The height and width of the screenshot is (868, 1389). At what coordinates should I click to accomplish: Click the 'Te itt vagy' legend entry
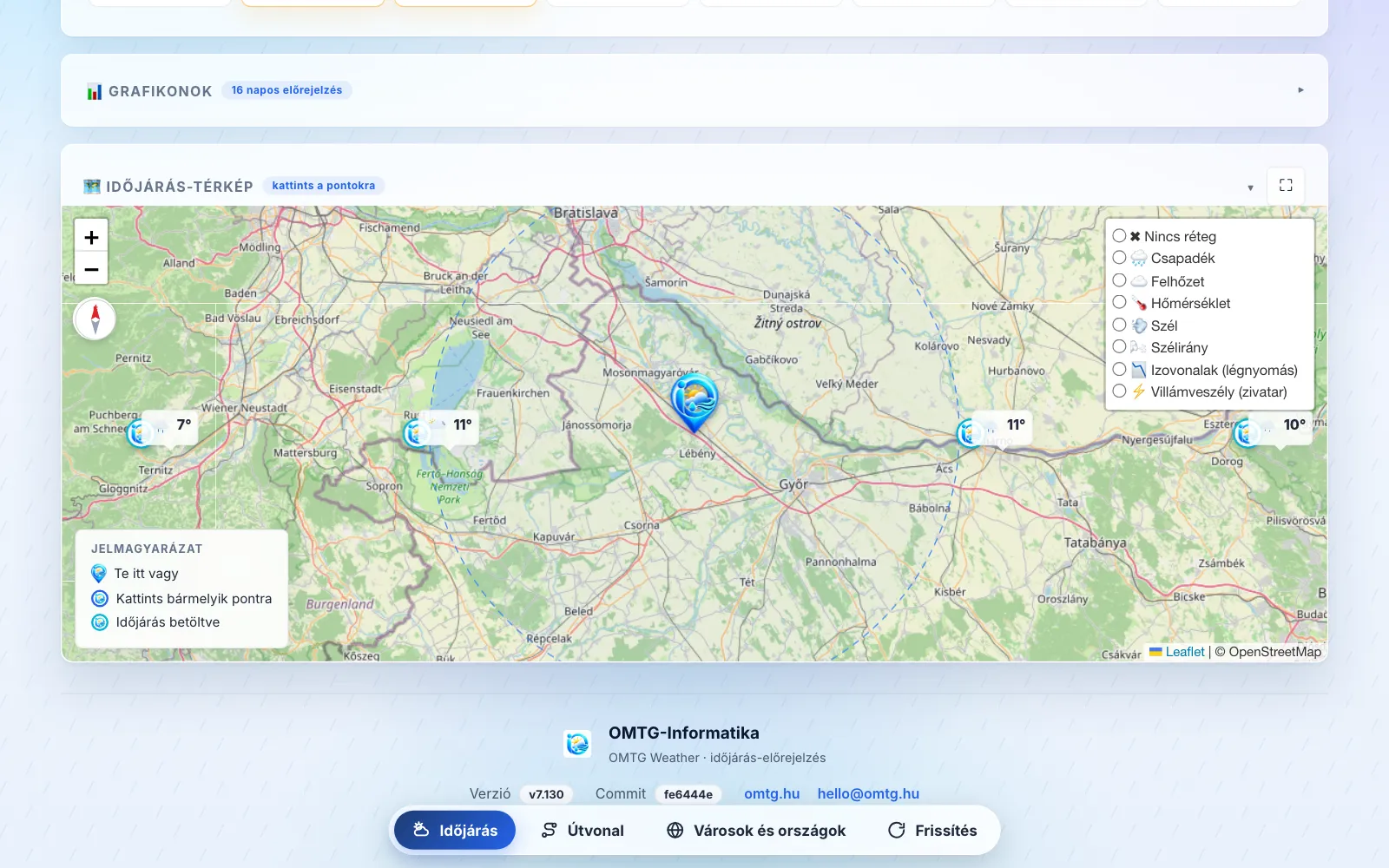[135, 573]
